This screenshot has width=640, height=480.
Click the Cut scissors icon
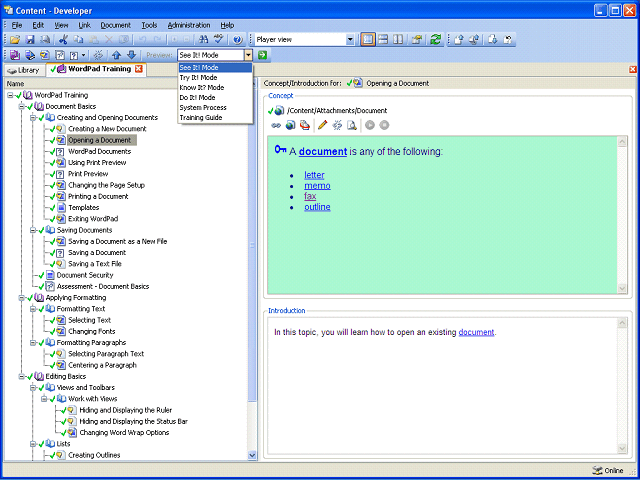(x=63, y=40)
